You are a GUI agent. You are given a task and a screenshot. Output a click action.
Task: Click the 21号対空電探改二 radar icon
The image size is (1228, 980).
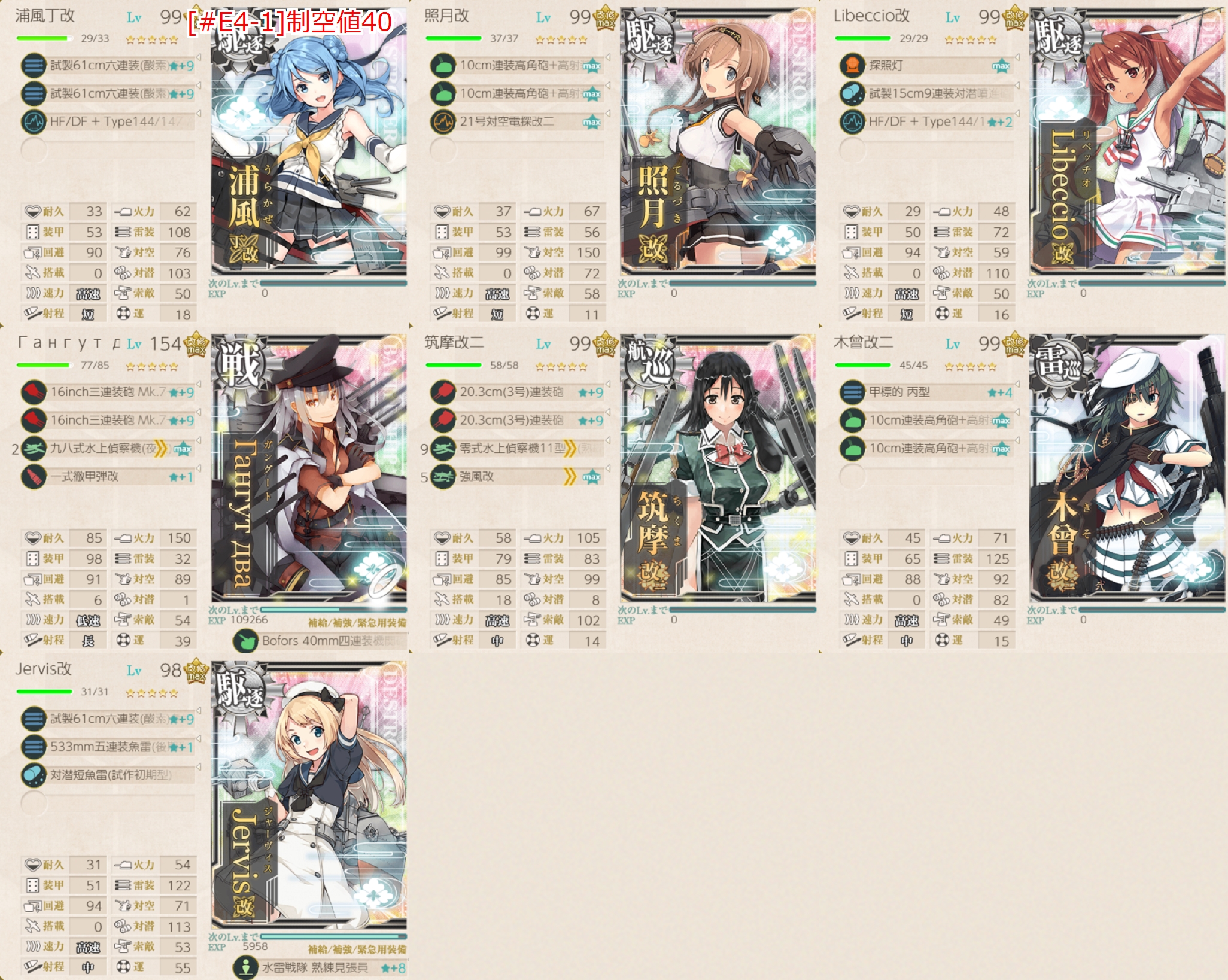443,122
